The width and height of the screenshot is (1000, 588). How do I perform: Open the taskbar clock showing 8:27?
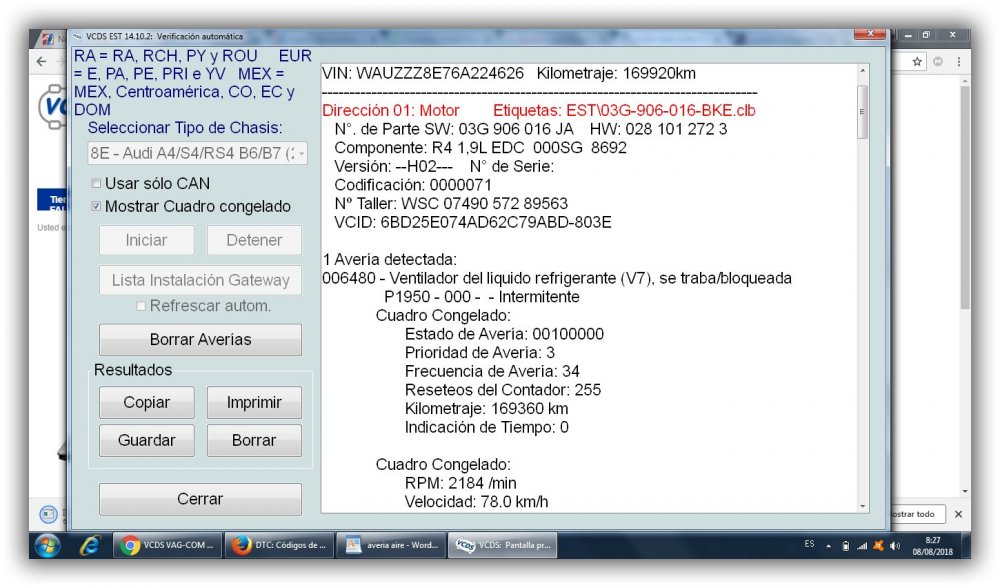point(932,546)
